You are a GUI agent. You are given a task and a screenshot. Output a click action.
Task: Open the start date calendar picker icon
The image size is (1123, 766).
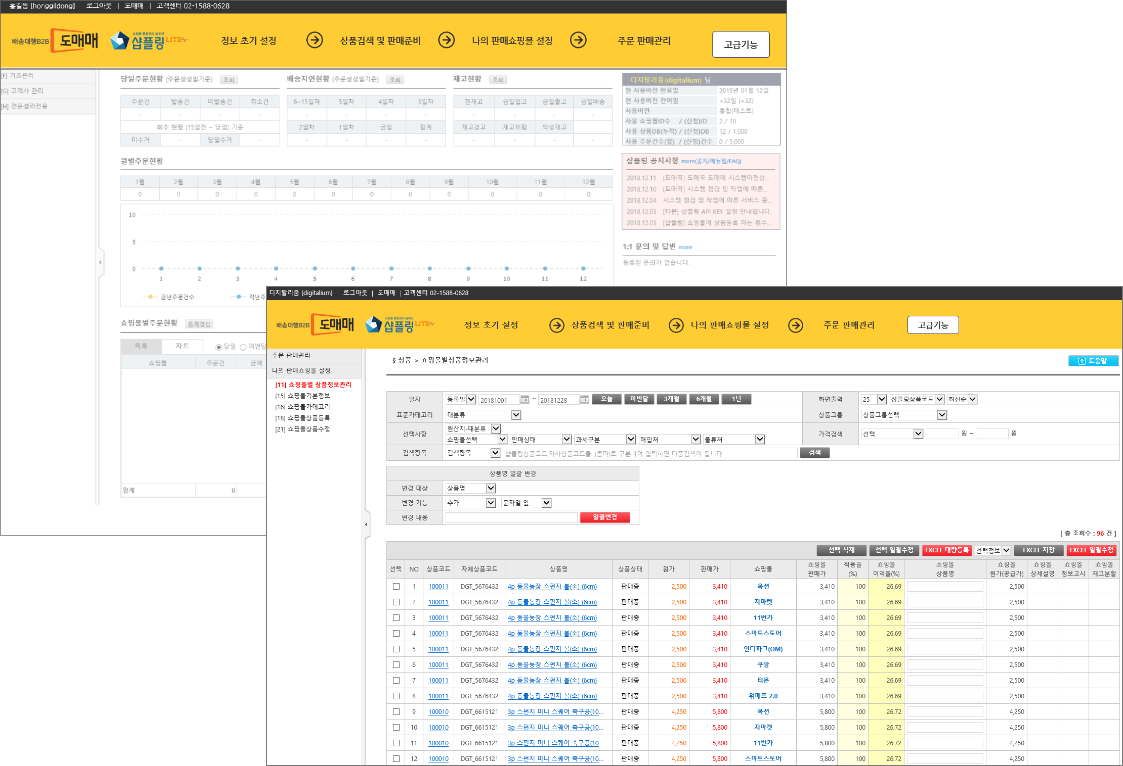point(525,399)
